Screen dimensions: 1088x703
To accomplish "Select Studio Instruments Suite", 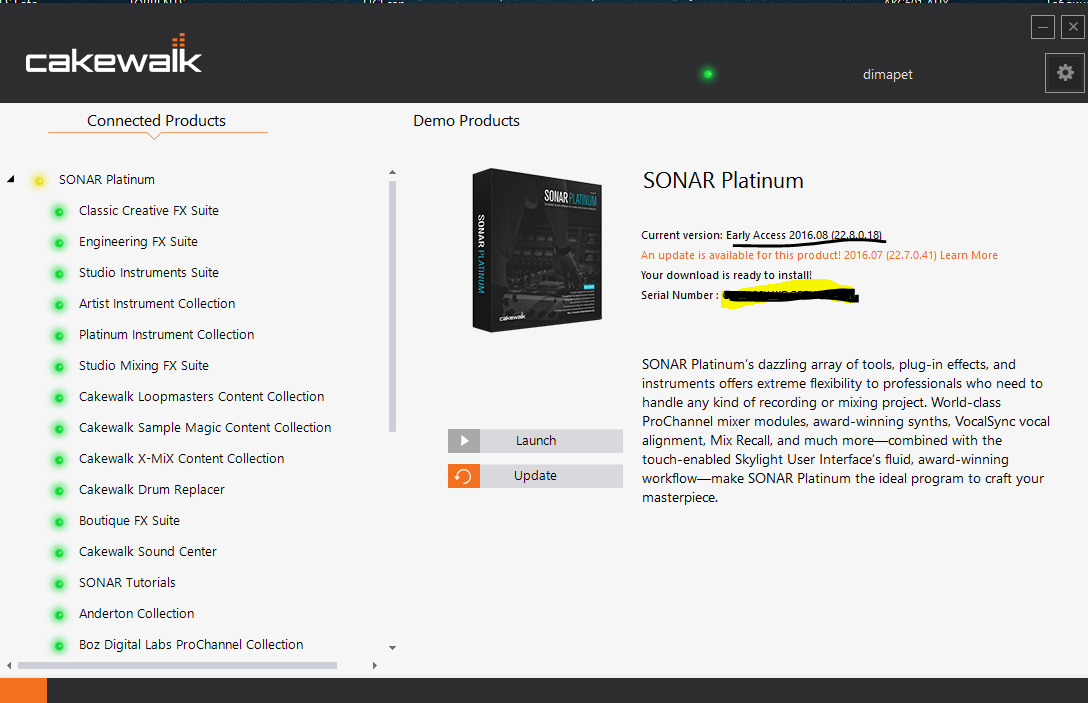I will pyautogui.click(x=148, y=273).
